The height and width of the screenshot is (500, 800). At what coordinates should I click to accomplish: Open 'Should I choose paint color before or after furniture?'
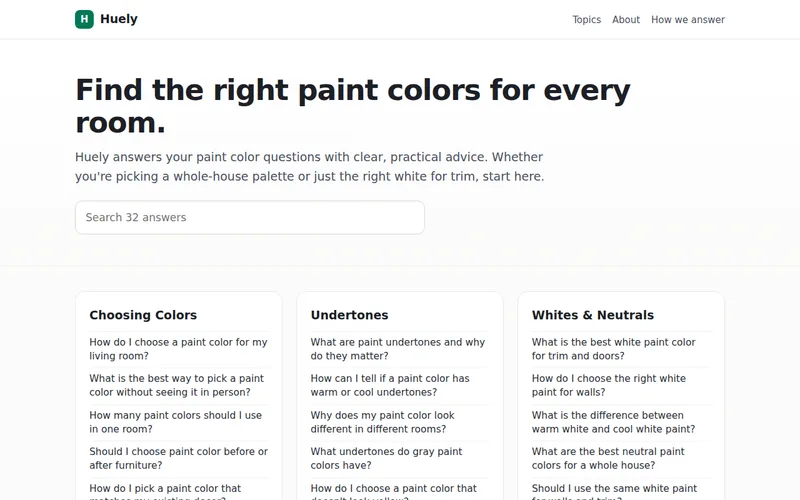(x=179, y=458)
